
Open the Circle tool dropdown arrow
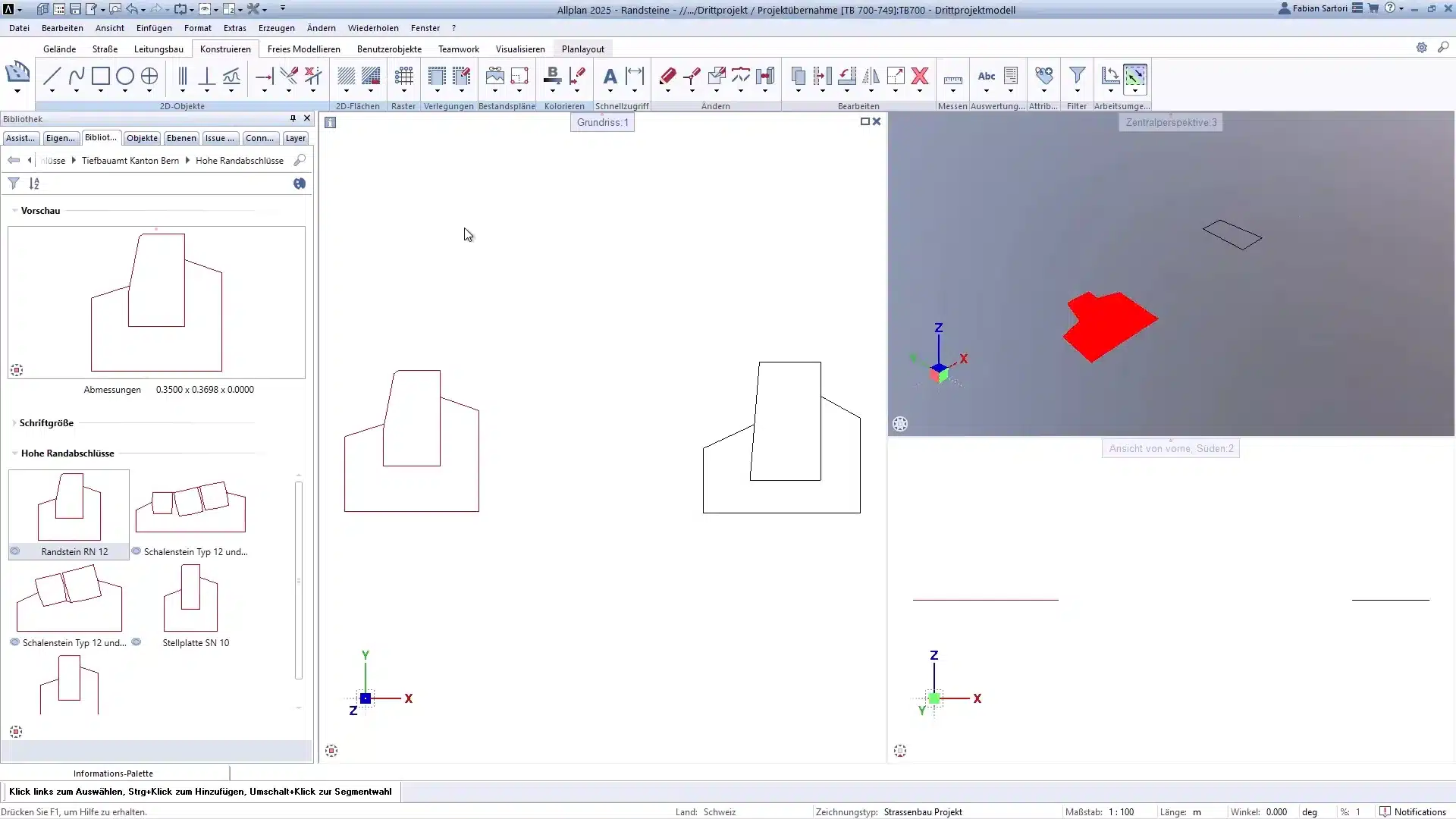point(124,92)
